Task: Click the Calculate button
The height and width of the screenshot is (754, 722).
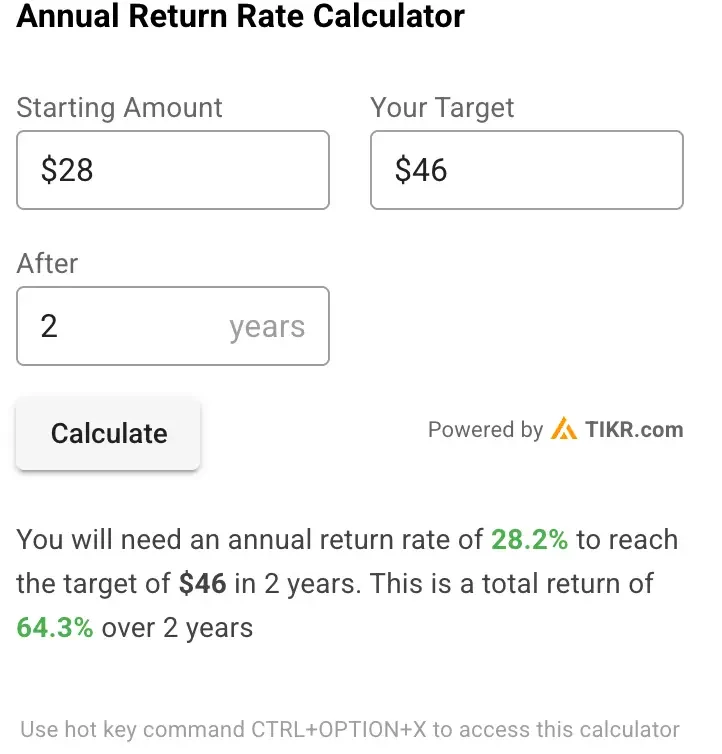Action: pos(108,433)
